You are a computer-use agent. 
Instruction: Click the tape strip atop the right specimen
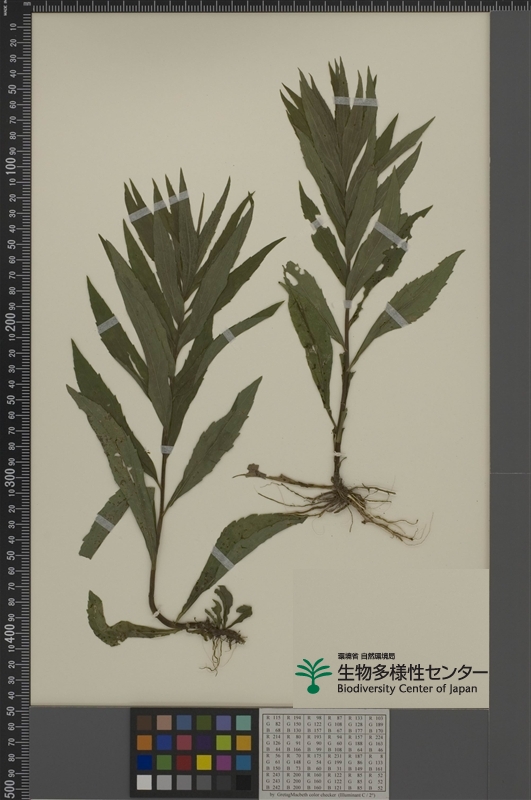(x=356, y=101)
